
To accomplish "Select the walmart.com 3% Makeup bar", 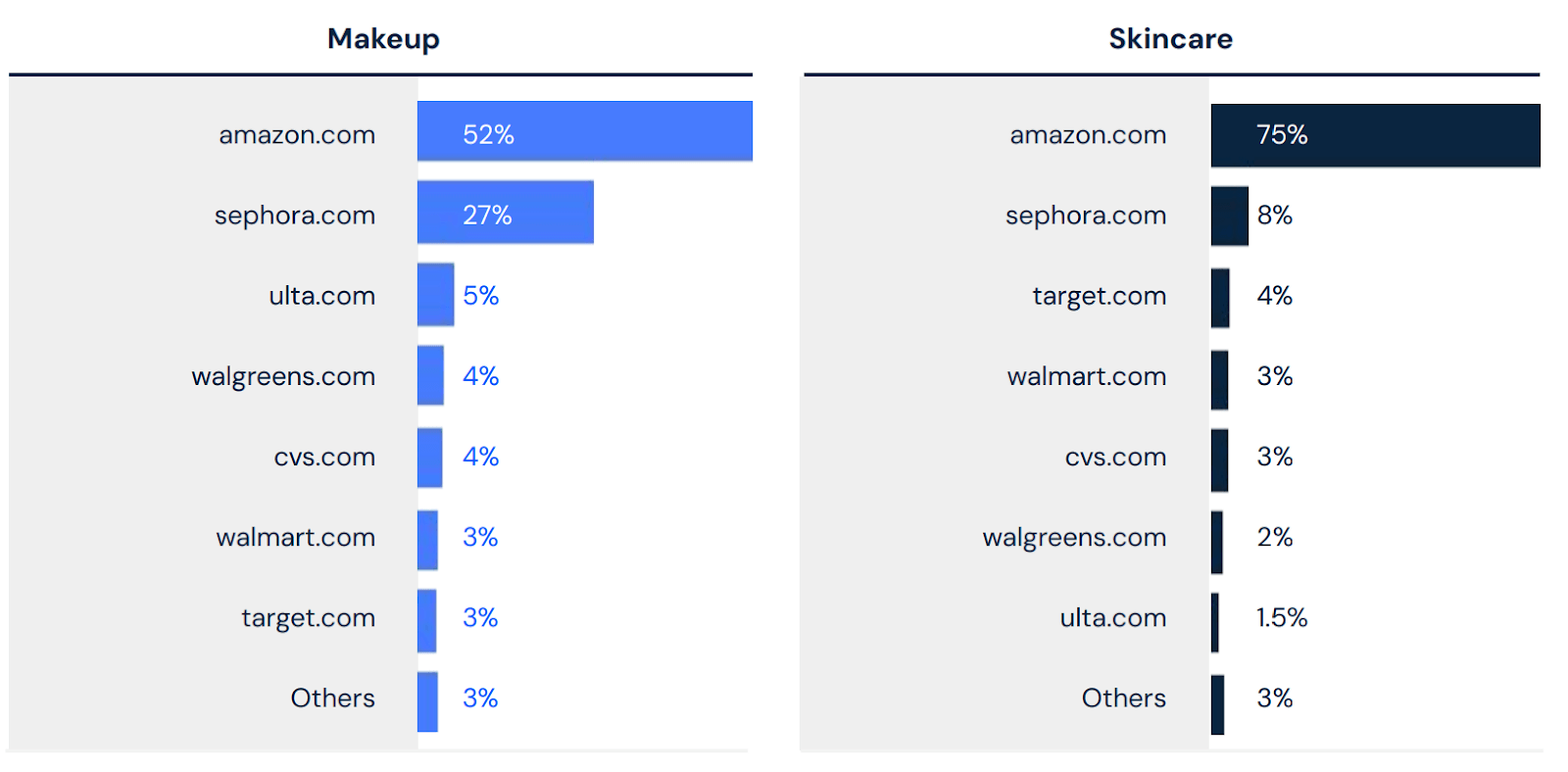I will click(x=427, y=540).
